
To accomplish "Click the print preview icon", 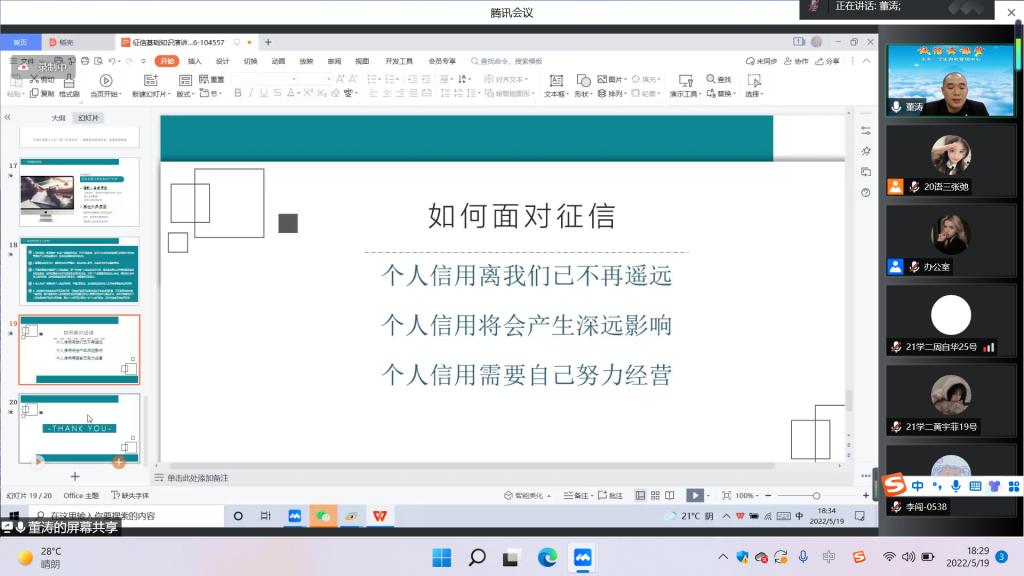I will [x=99, y=61].
